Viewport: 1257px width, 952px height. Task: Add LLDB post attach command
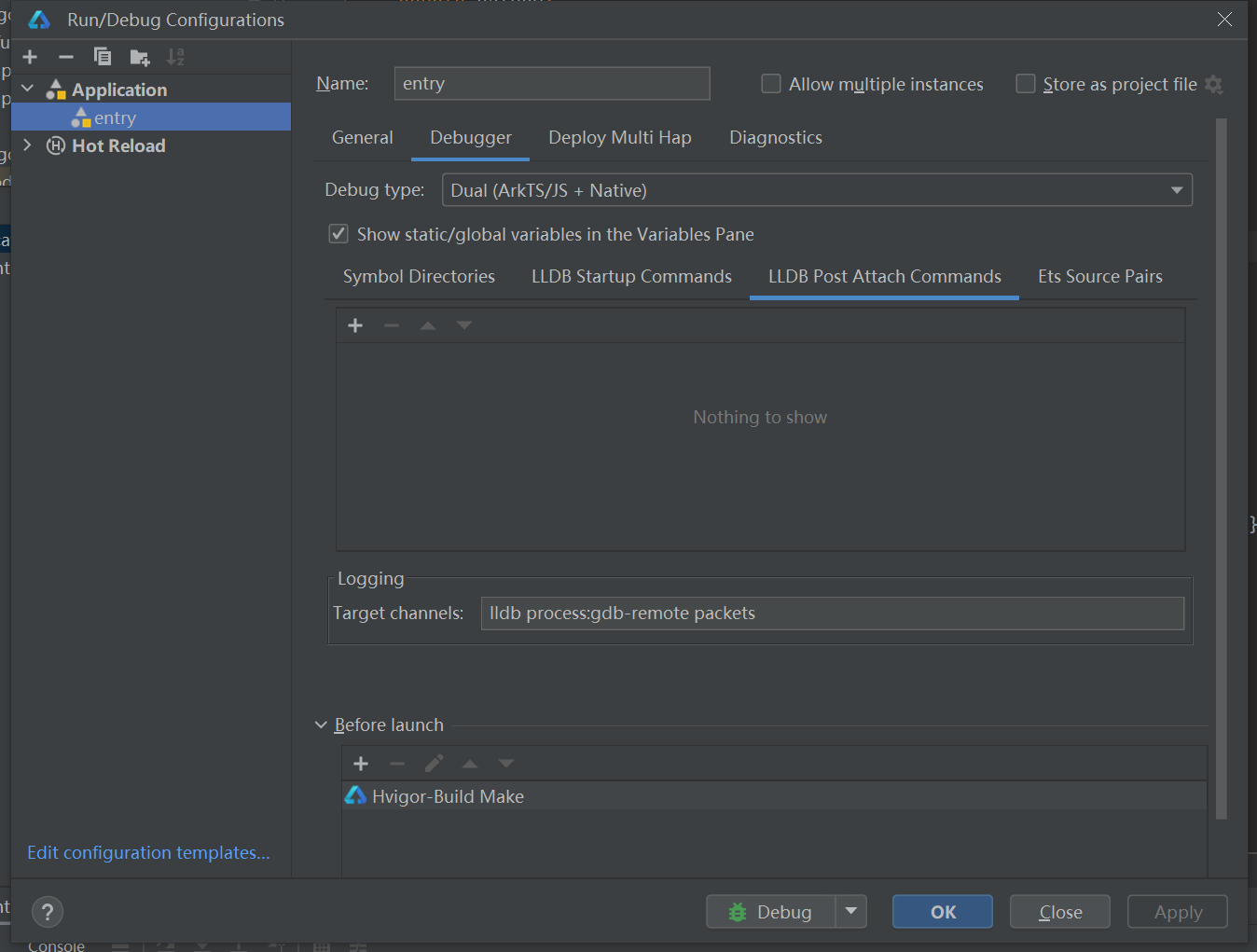355,325
